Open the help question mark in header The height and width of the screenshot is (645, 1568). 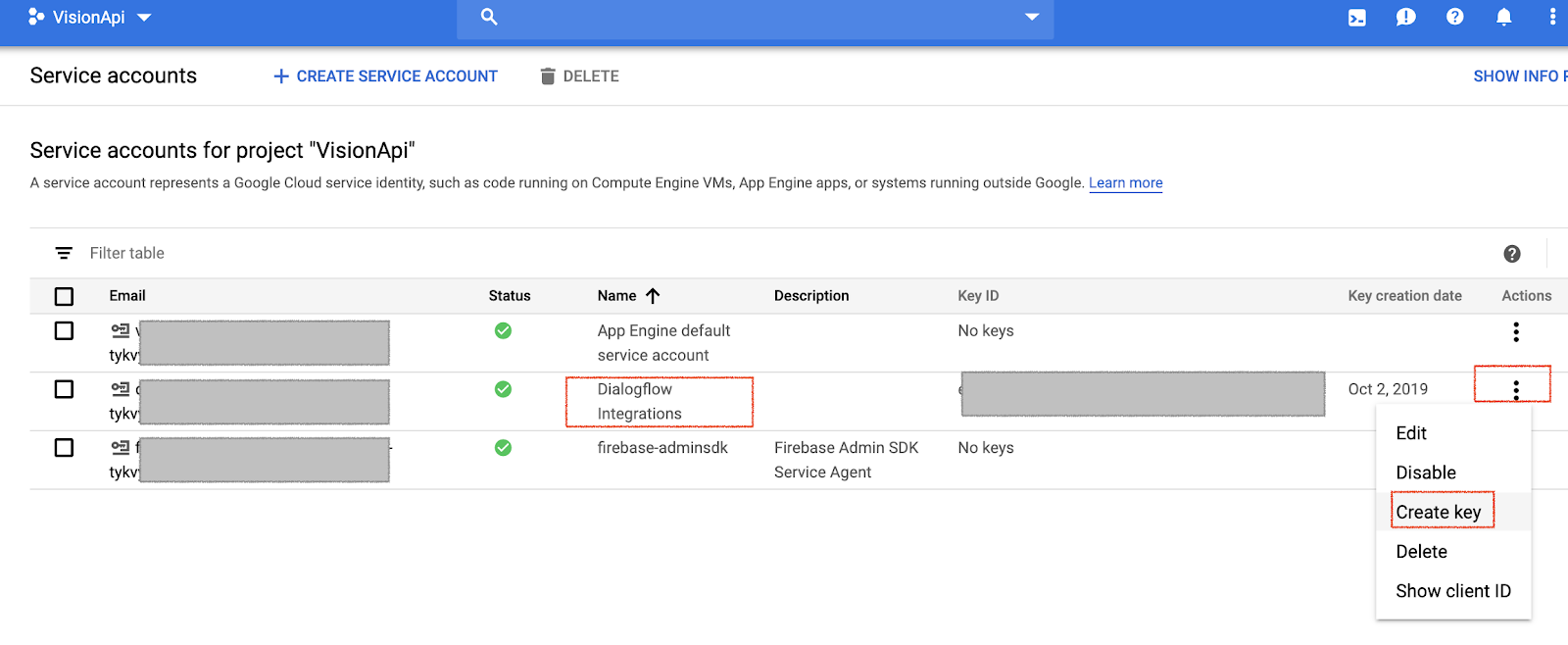point(1454,17)
